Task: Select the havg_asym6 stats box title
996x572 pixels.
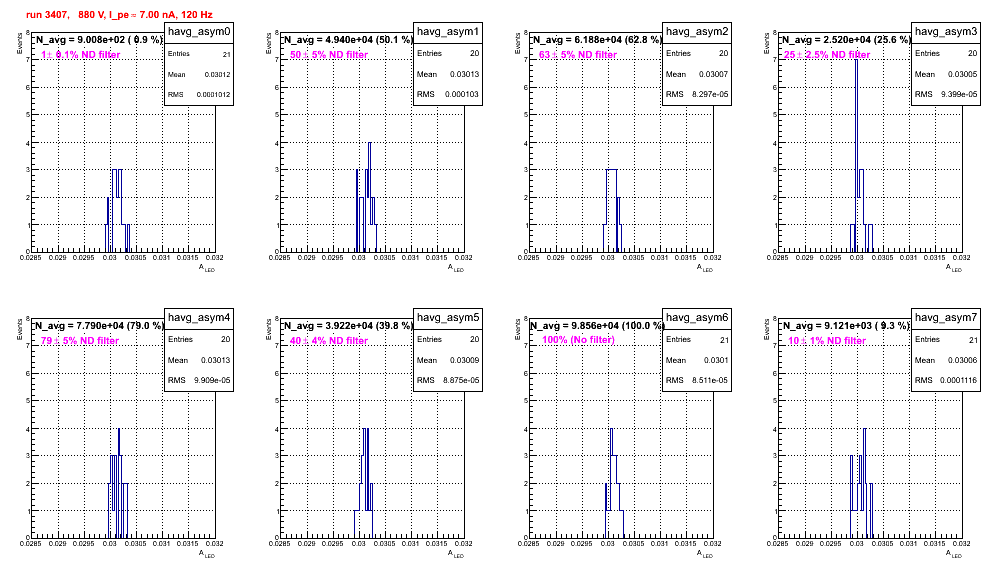Action: click(697, 318)
